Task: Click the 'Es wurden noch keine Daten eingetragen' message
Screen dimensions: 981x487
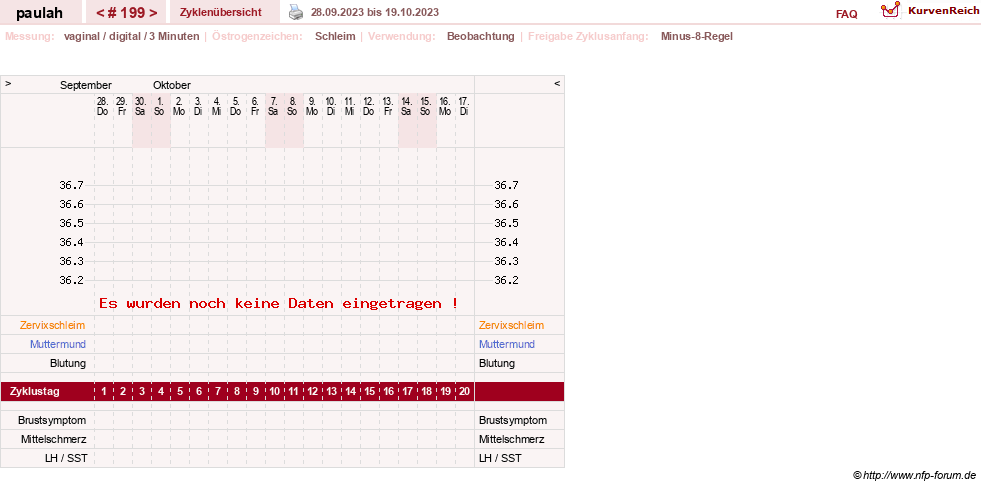Action: pos(278,304)
